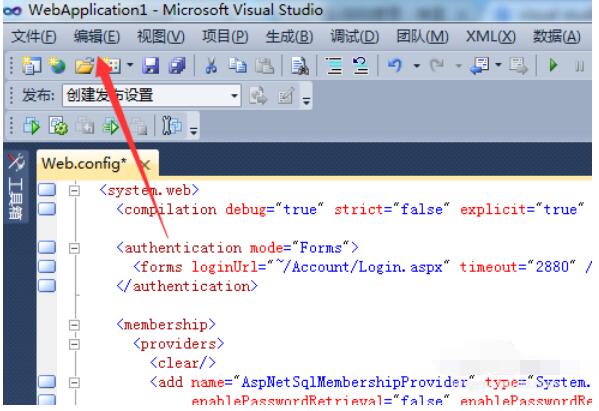Open the Navigate Backward dropdown arrow
This screenshot has width=599, height=411.
click(498, 65)
